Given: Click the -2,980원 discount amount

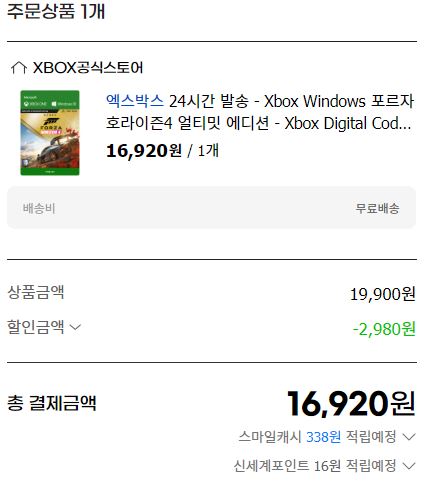Looking at the screenshot, I should point(384,329).
